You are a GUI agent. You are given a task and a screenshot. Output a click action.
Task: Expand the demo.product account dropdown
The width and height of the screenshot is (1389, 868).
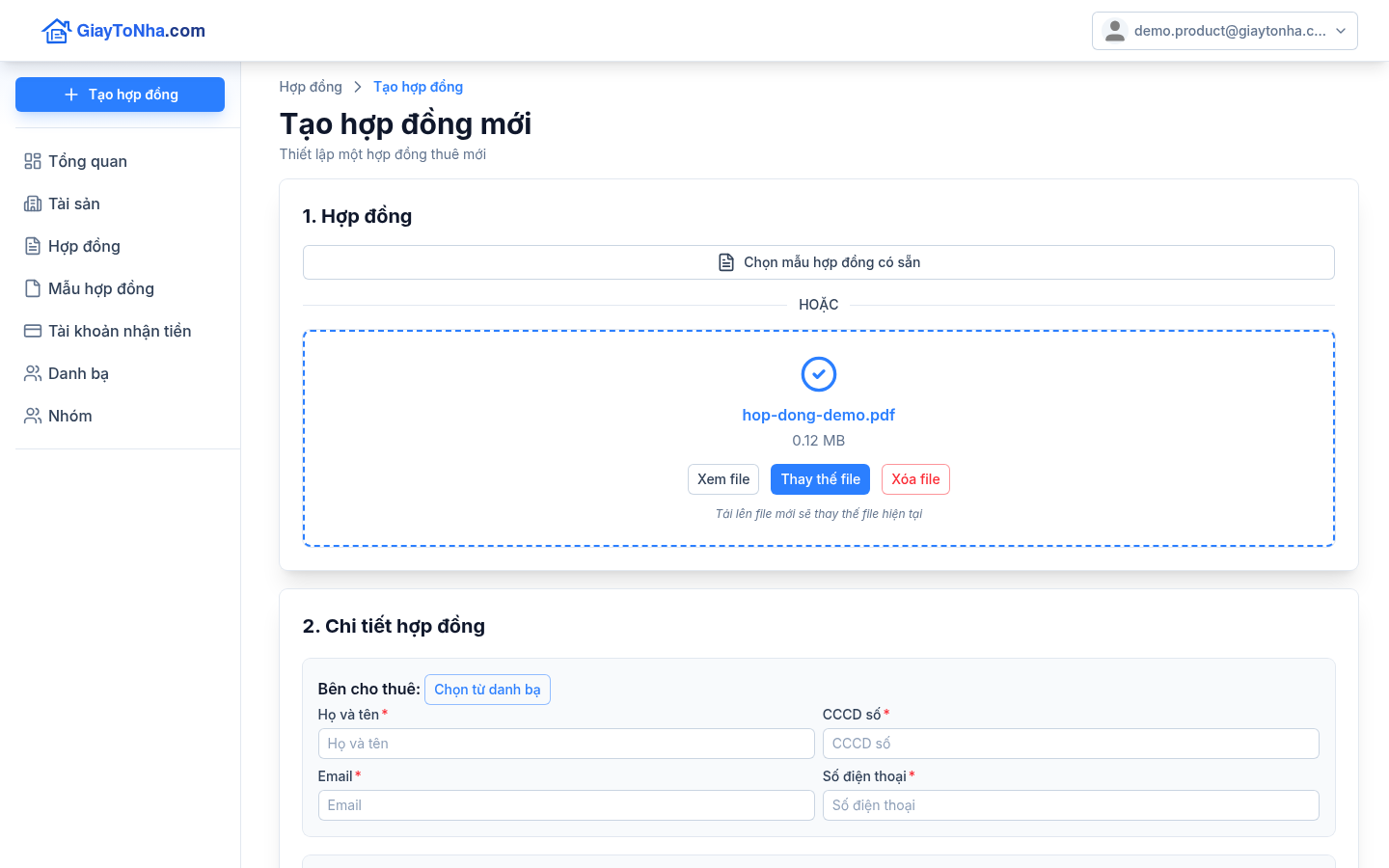pos(1225,31)
